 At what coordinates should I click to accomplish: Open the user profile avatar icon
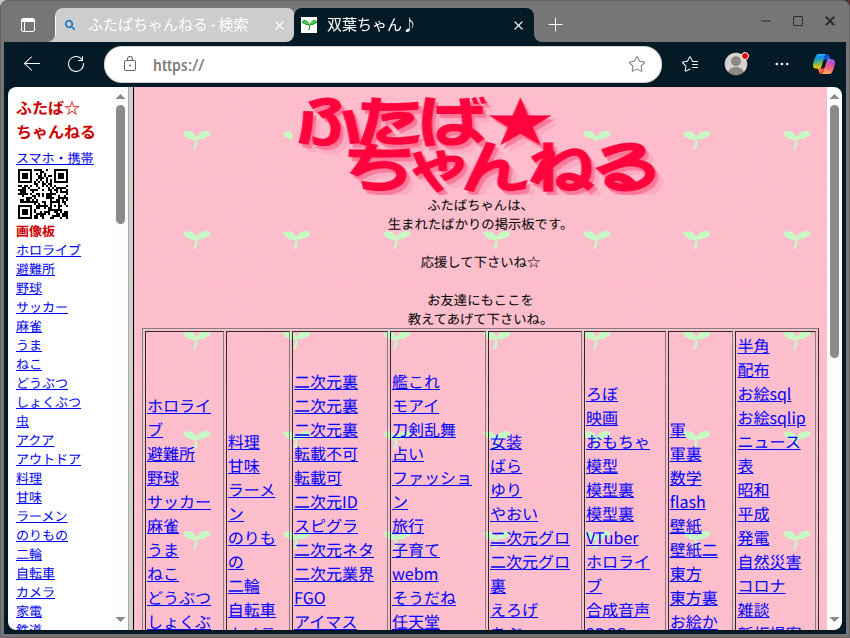point(736,64)
